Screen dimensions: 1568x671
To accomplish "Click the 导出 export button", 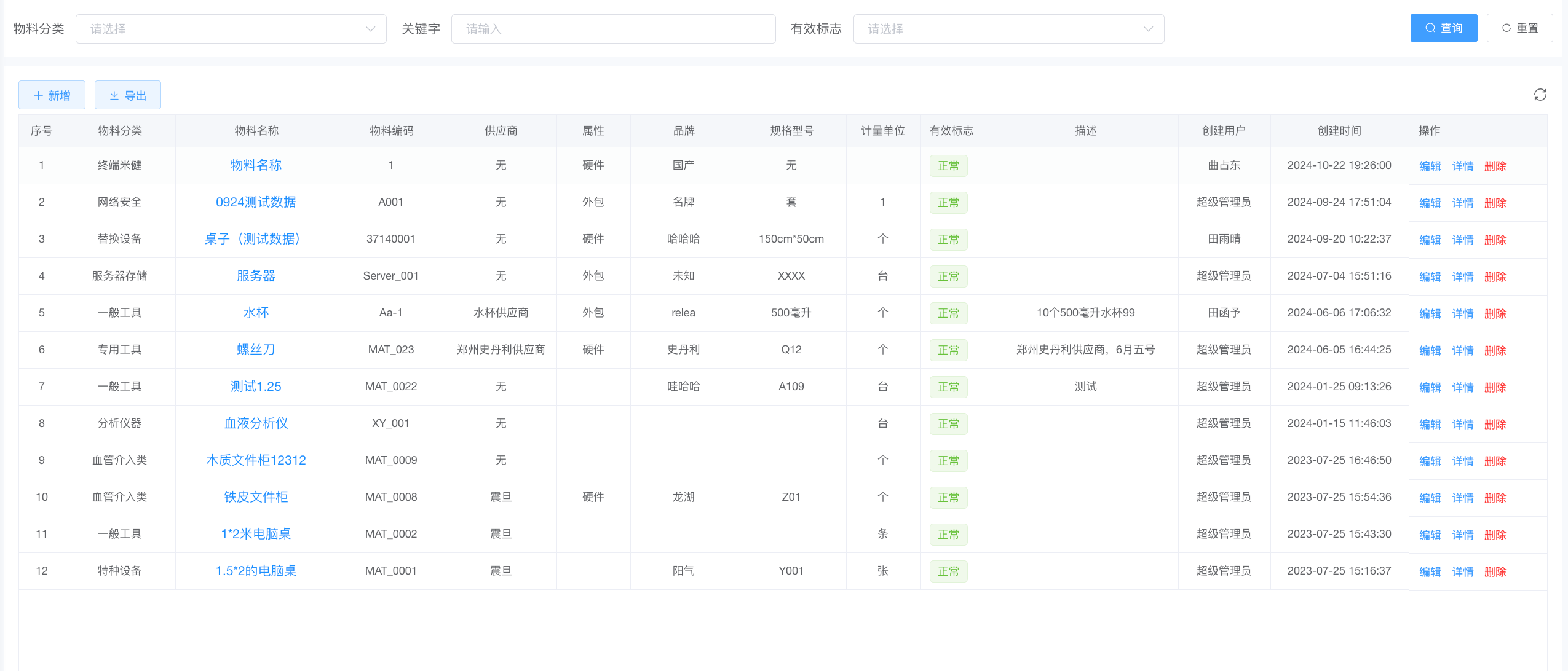I will (x=128, y=95).
